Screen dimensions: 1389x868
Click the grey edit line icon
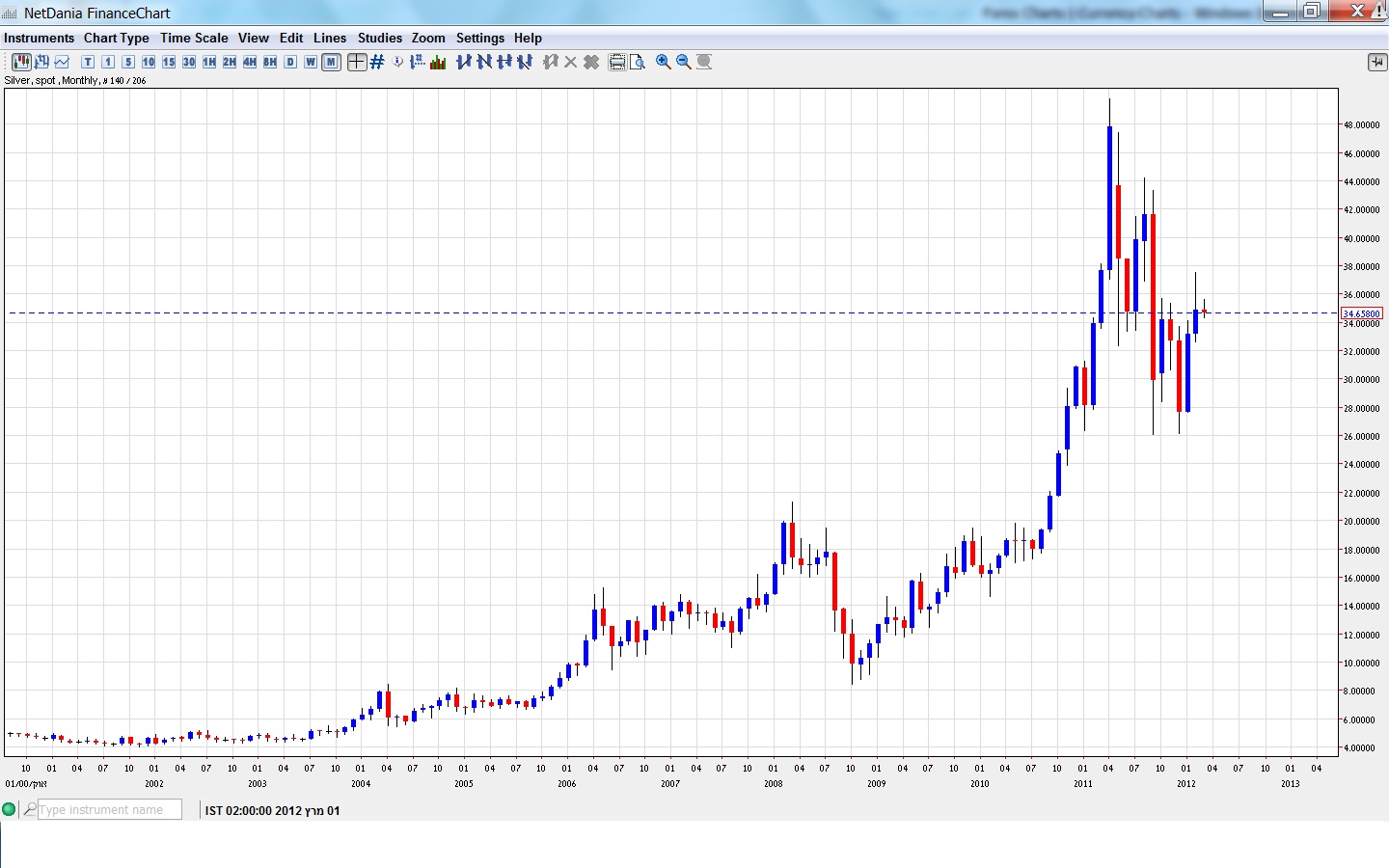[x=551, y=62]
